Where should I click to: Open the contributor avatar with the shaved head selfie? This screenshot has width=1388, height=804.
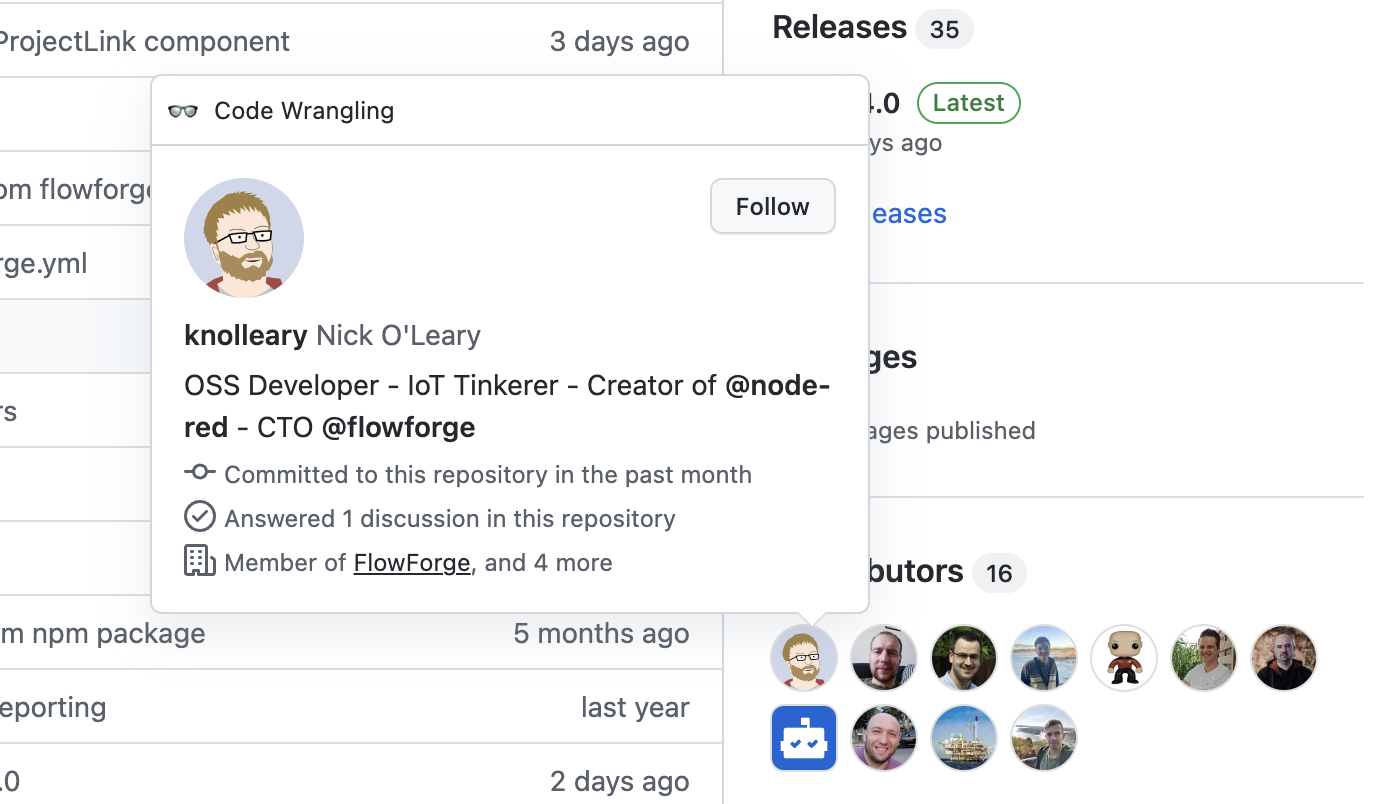[x=884, y=658]
